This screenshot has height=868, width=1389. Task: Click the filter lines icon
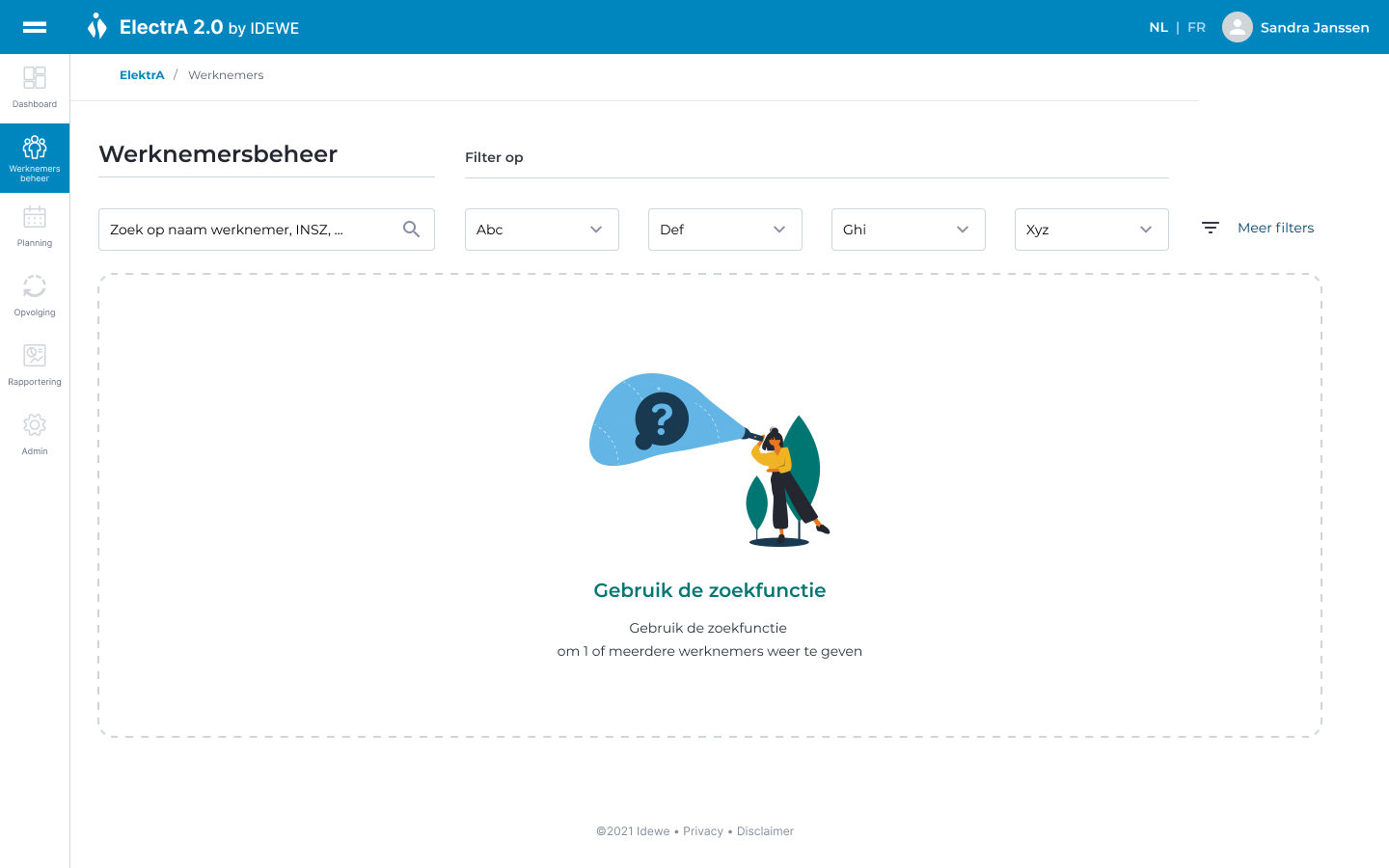(x=1211, y=228)
